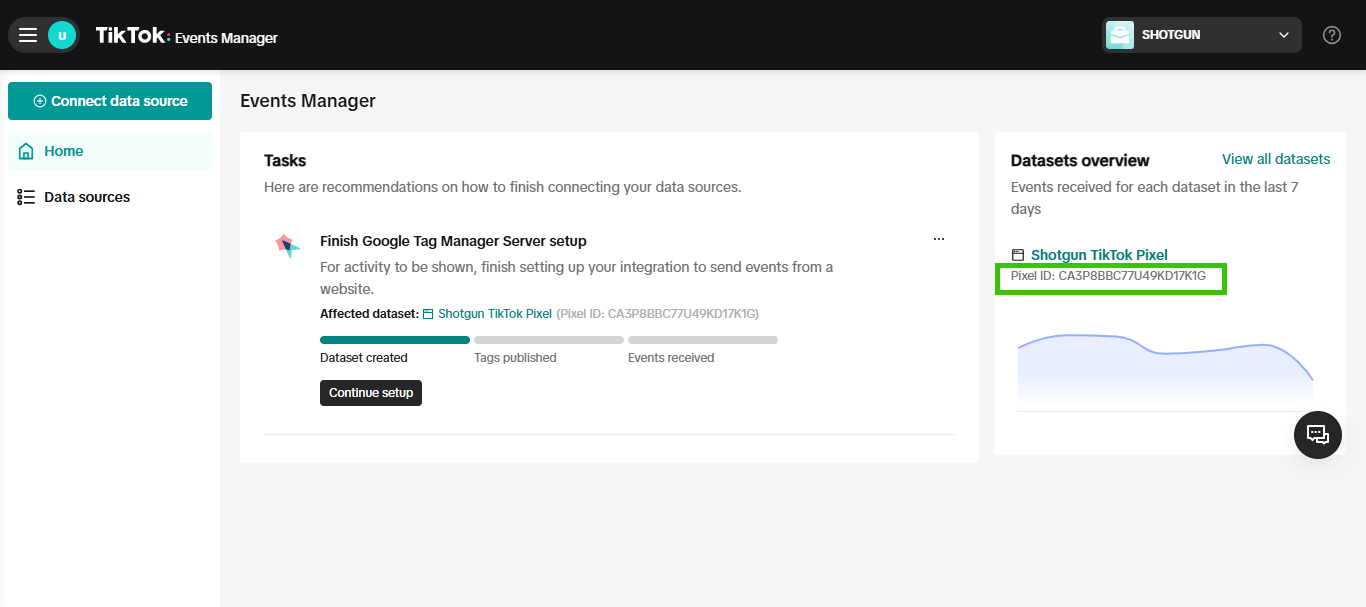Click the Data sources list icon
The image size is (1366, 607).
27,196
